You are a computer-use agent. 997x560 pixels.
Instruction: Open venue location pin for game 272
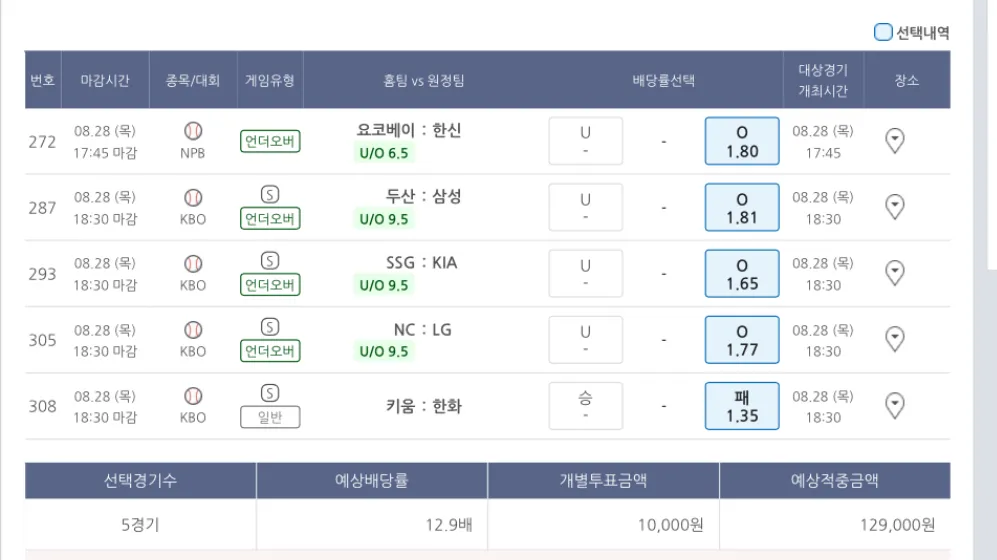point(895,141)
